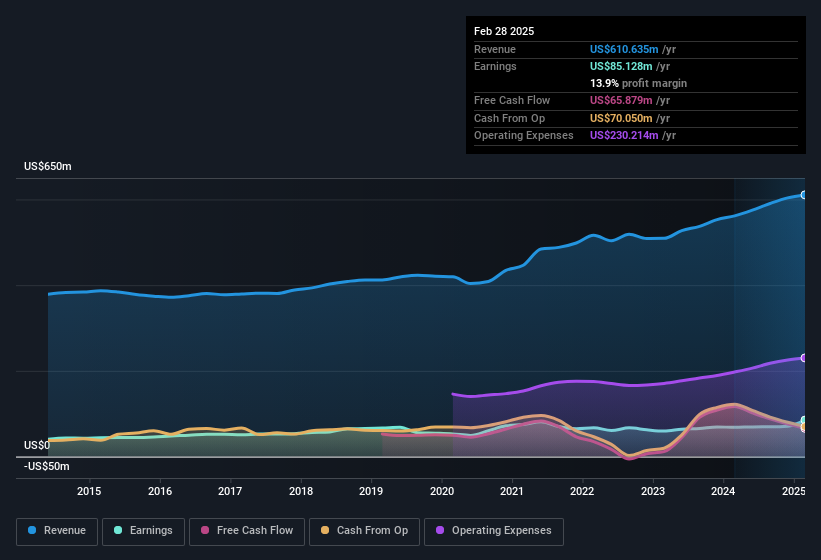The height and width of the screenshot is (560, 821).
Task: Click the Operating Expenses tooltip label
Action: (524, 136)
